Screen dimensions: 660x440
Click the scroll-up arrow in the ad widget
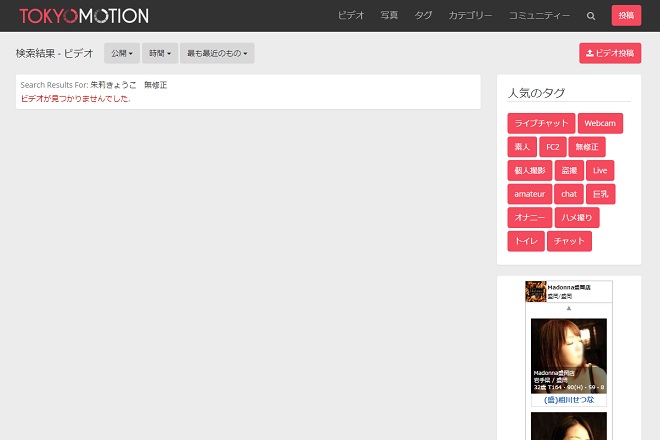tap(569, 308)
